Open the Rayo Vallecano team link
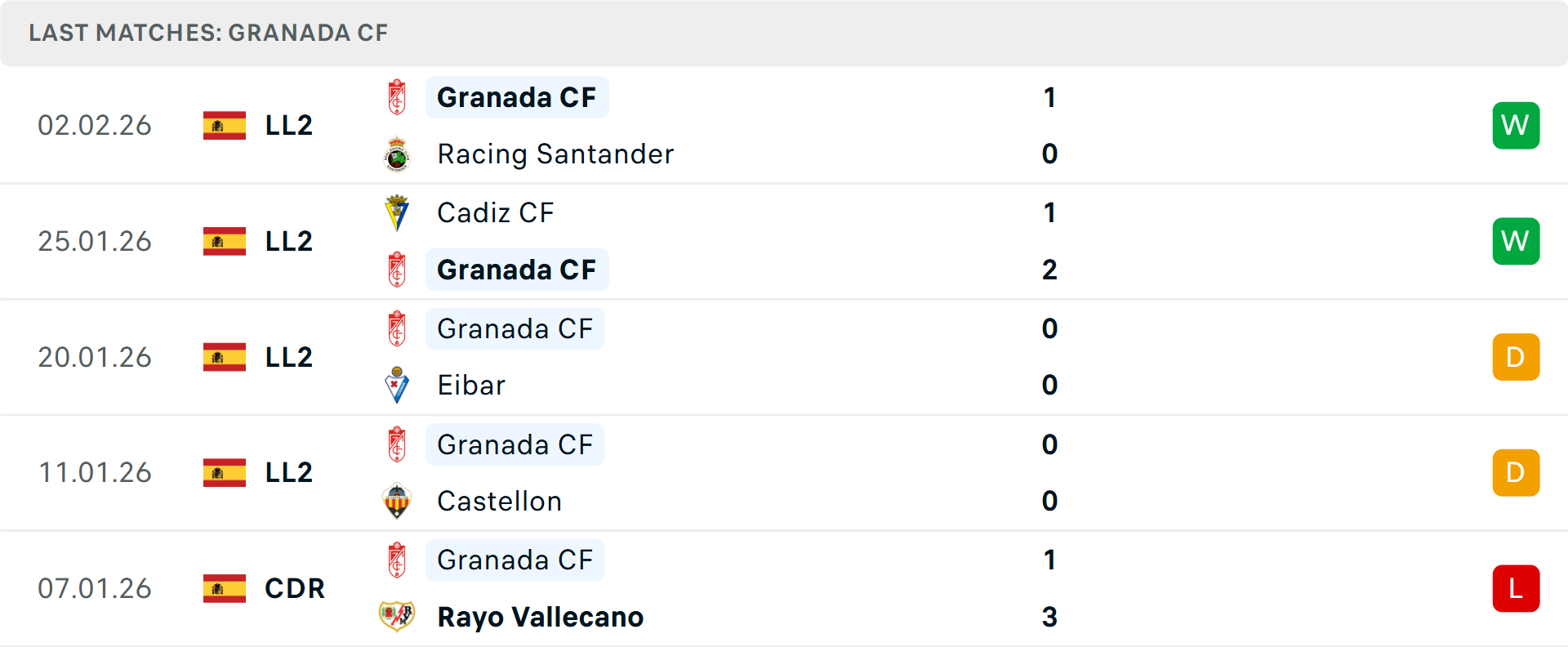1568x647 pixels. pos(540,617)
